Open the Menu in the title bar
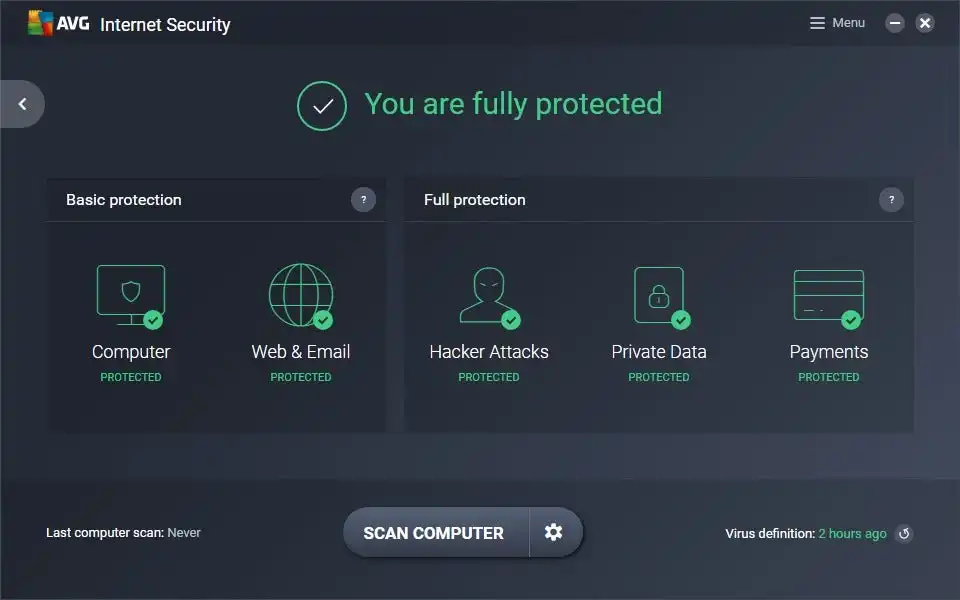 pyautogui.click(x=837, y=22)
